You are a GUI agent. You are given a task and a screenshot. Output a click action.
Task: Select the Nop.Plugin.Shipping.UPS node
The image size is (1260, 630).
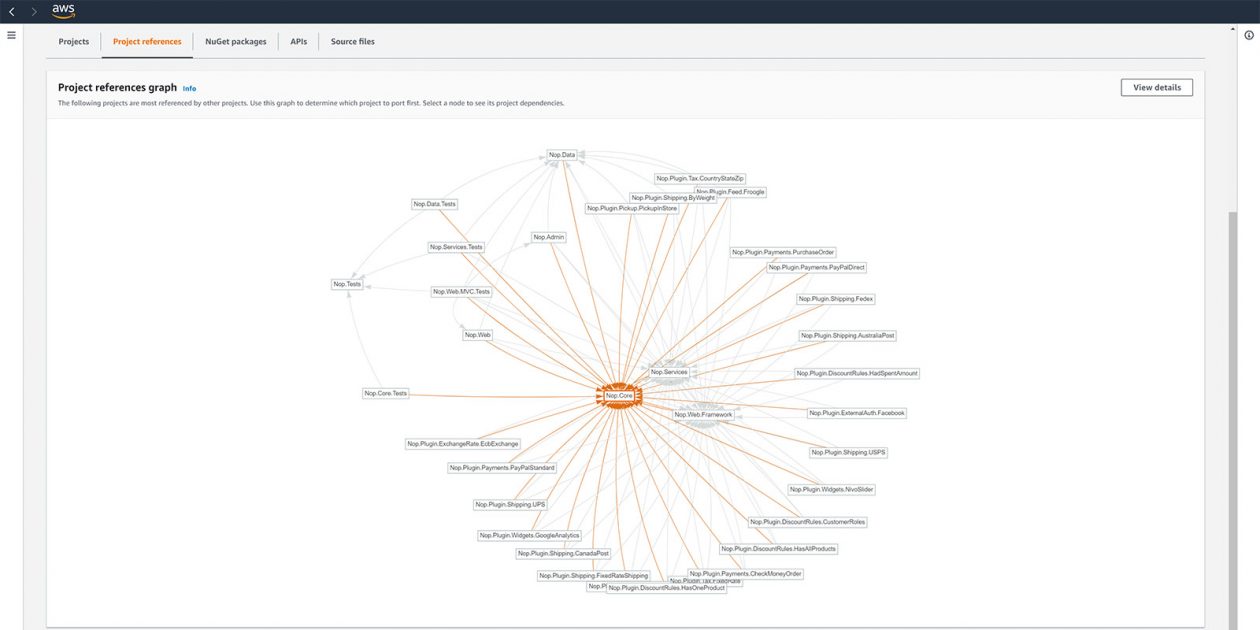(511, 504)
